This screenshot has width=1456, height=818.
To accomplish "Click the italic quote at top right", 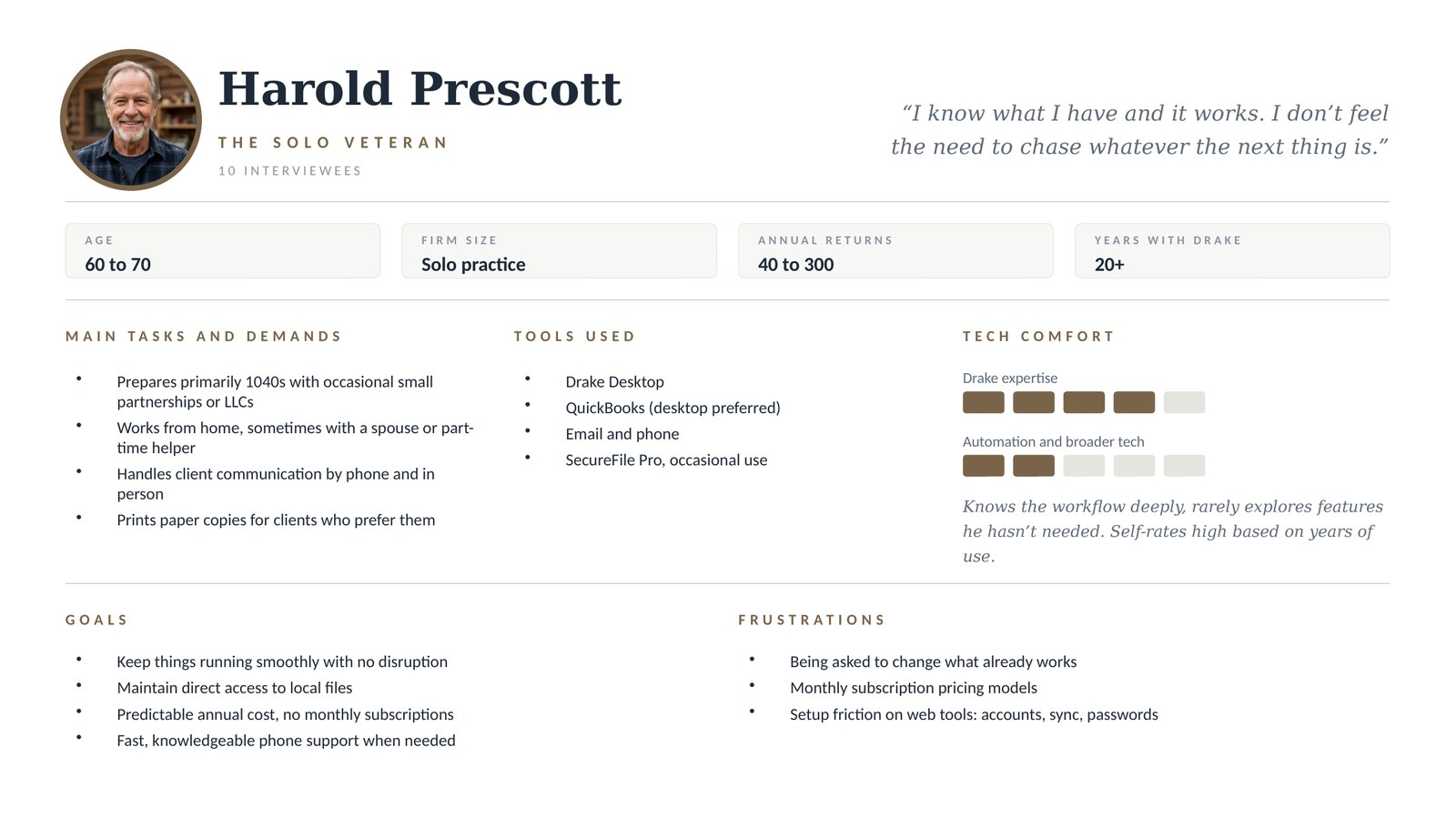I will (x=1139, y=130).
